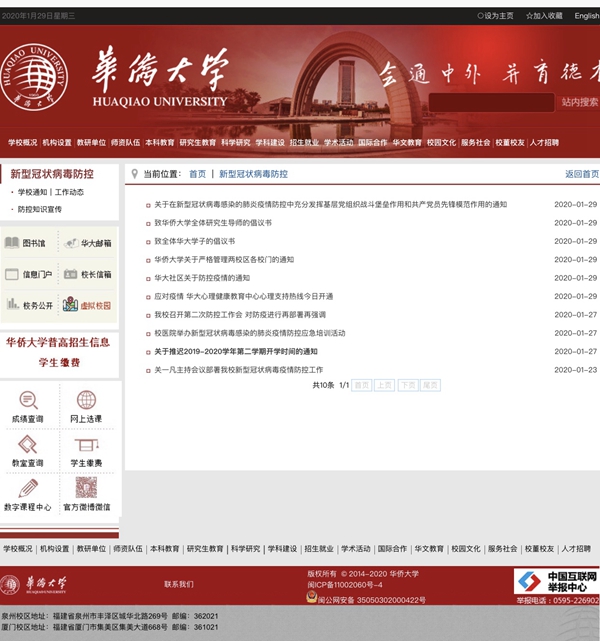Image resolution: width=600 pixels, height=641 pixels.
Task: Open 成绩查询 grade lookup icon
Action: (x=28, y=399)
